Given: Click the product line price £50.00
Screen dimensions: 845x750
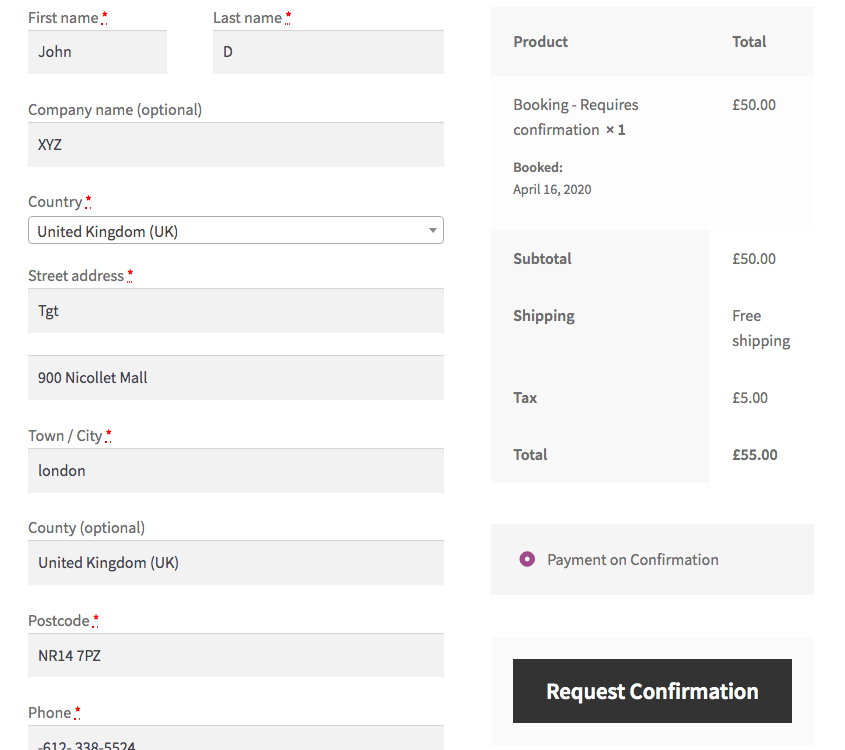Looking at the screenshot, I should tap(753, 105).
